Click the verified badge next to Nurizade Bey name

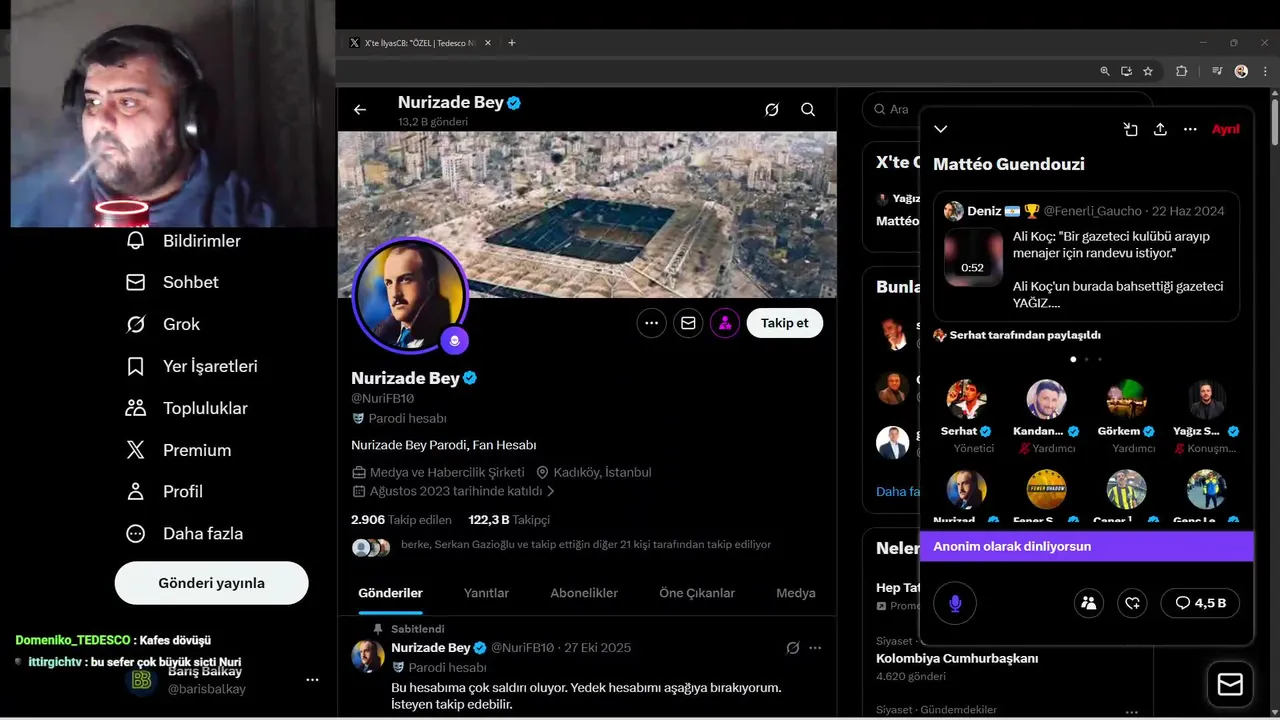point(470,378)
